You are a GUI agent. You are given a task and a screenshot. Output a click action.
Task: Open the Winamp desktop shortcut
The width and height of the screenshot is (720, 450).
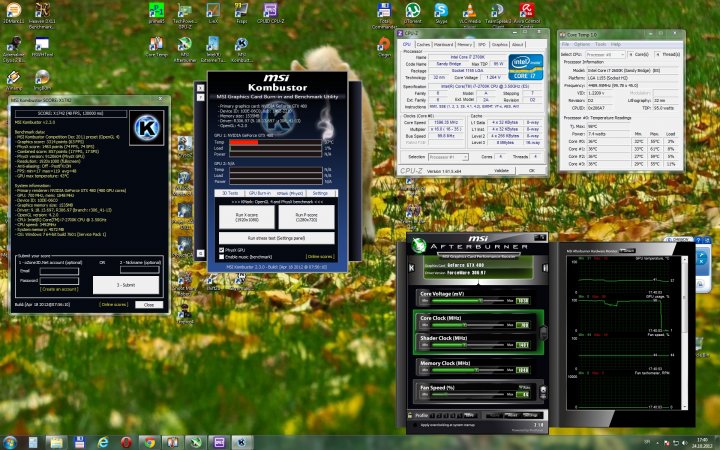coord(13,80)
